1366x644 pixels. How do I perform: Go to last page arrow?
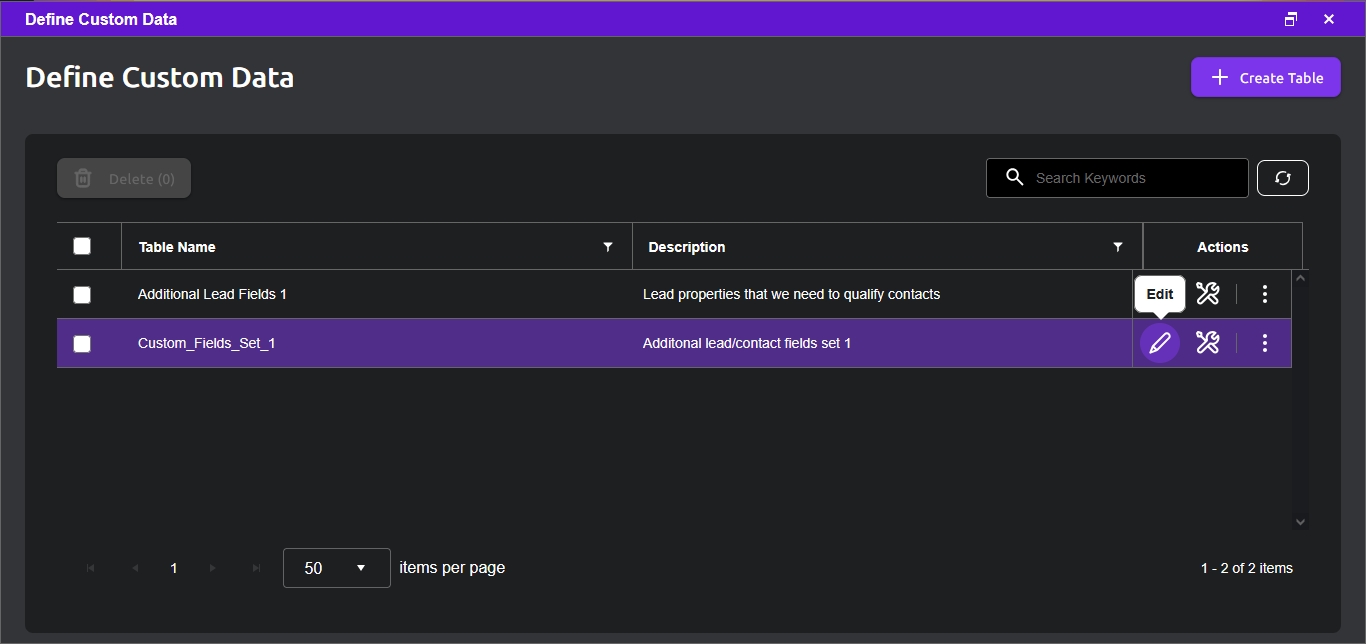pos(257,568)
